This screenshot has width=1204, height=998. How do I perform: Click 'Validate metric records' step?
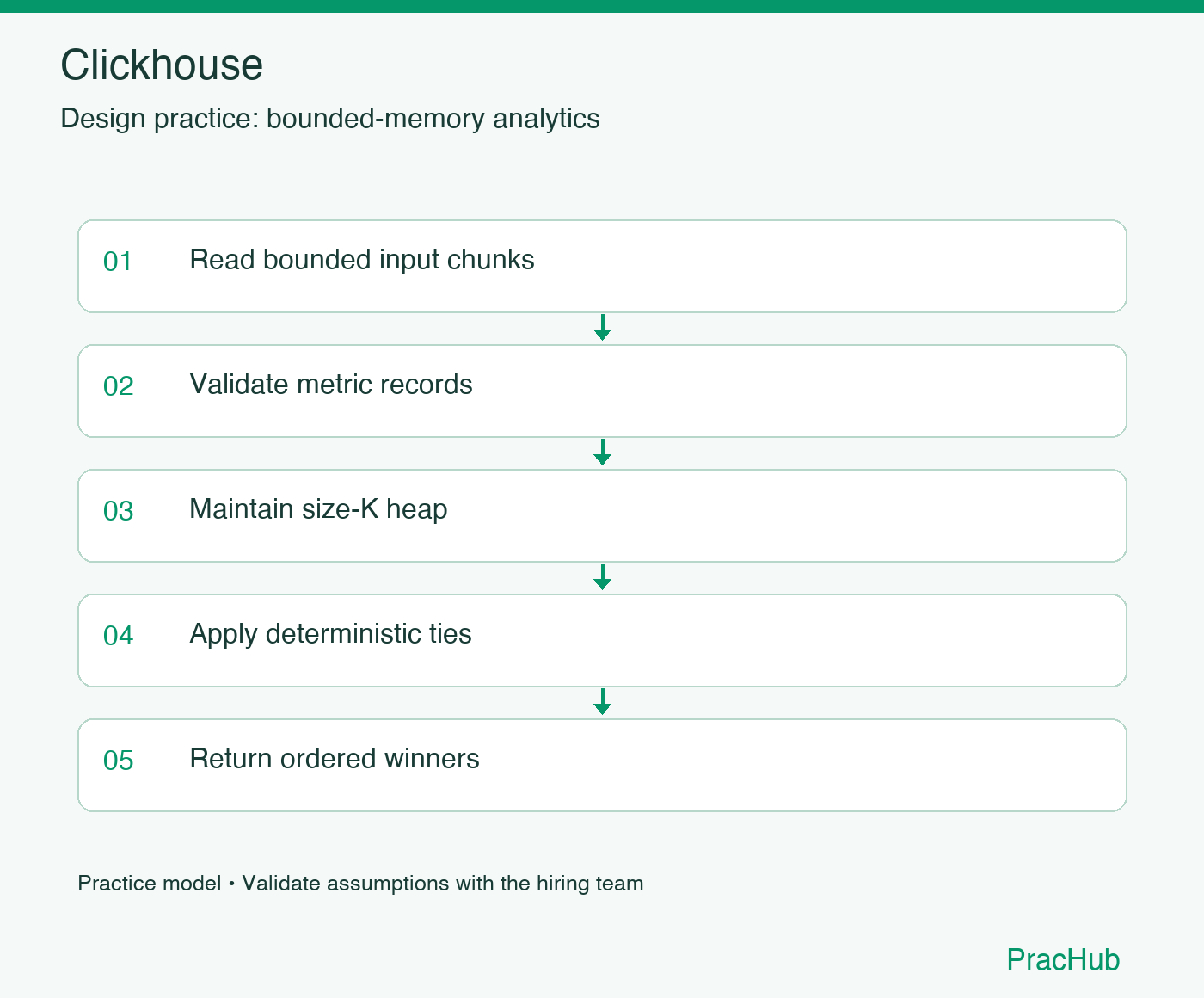(x=602, y=391)
